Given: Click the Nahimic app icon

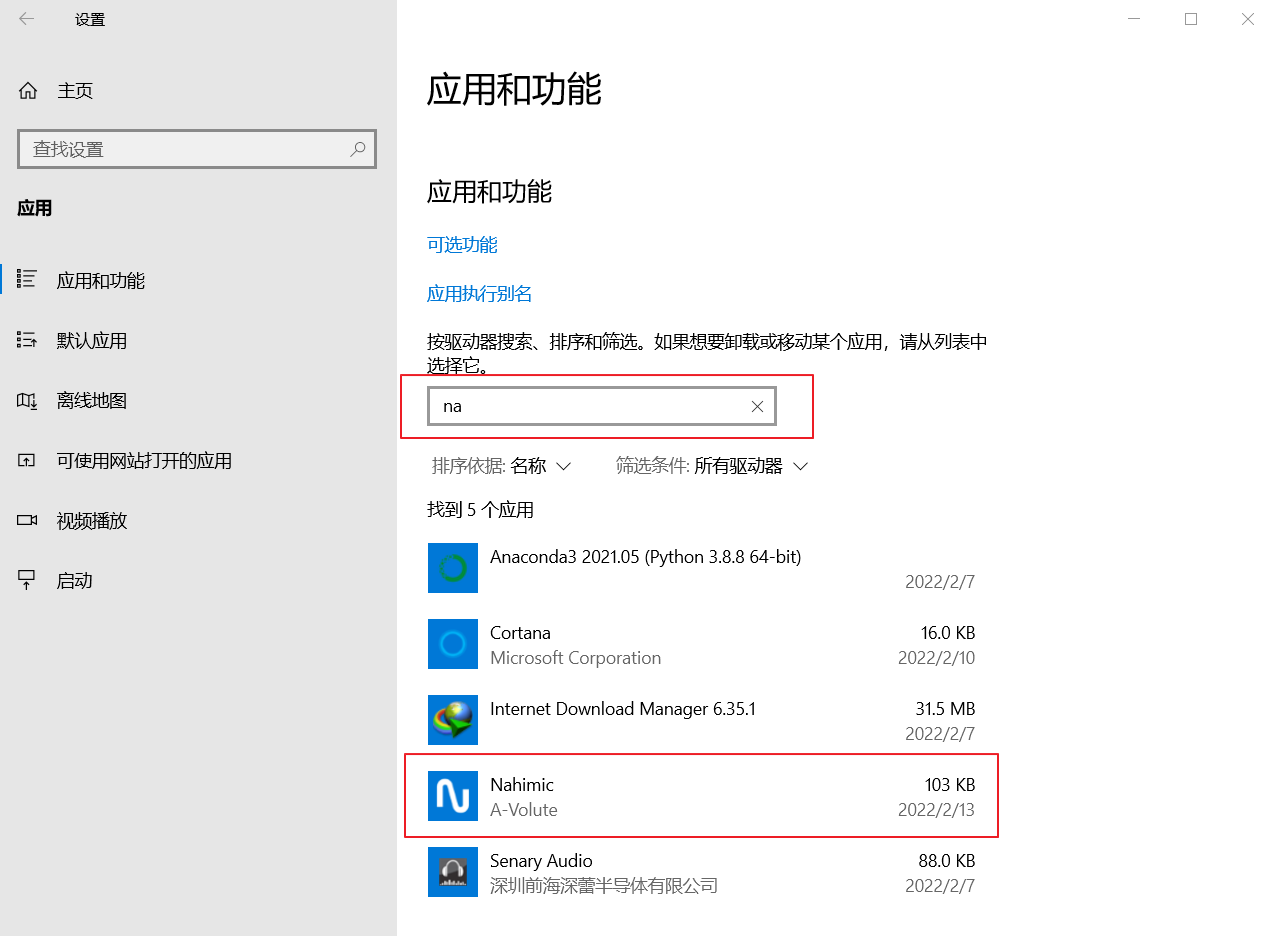Looking at the screenshot, I should 453,796.
